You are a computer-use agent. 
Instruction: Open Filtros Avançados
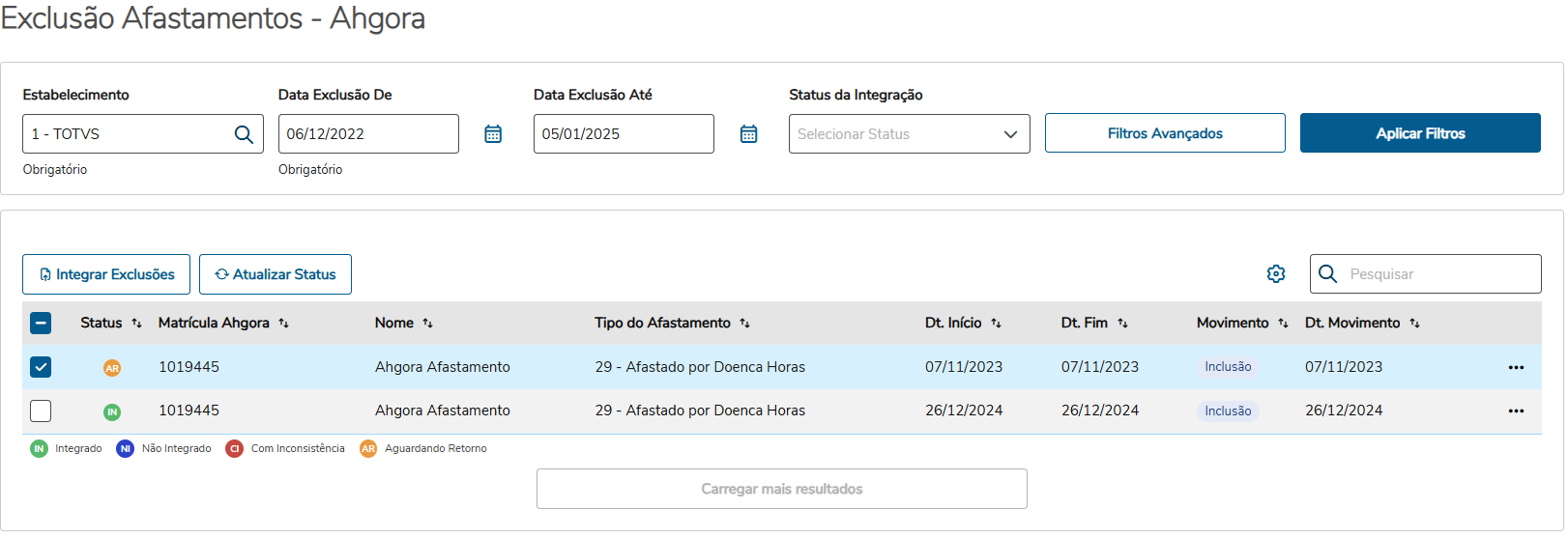[x=1165, y=133]
